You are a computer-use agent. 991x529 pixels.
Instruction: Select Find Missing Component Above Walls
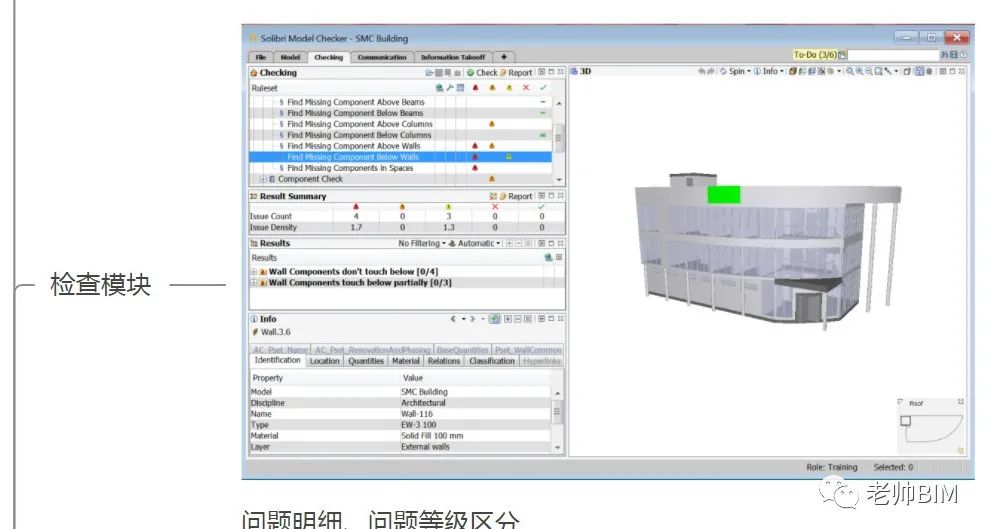[x=353, y=146]
